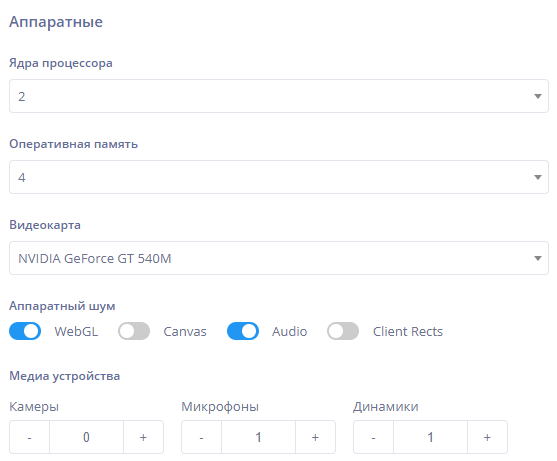Open the video card selection dropdown
The height and width of the screenshot is (461, 557).
tap(279, 258)
